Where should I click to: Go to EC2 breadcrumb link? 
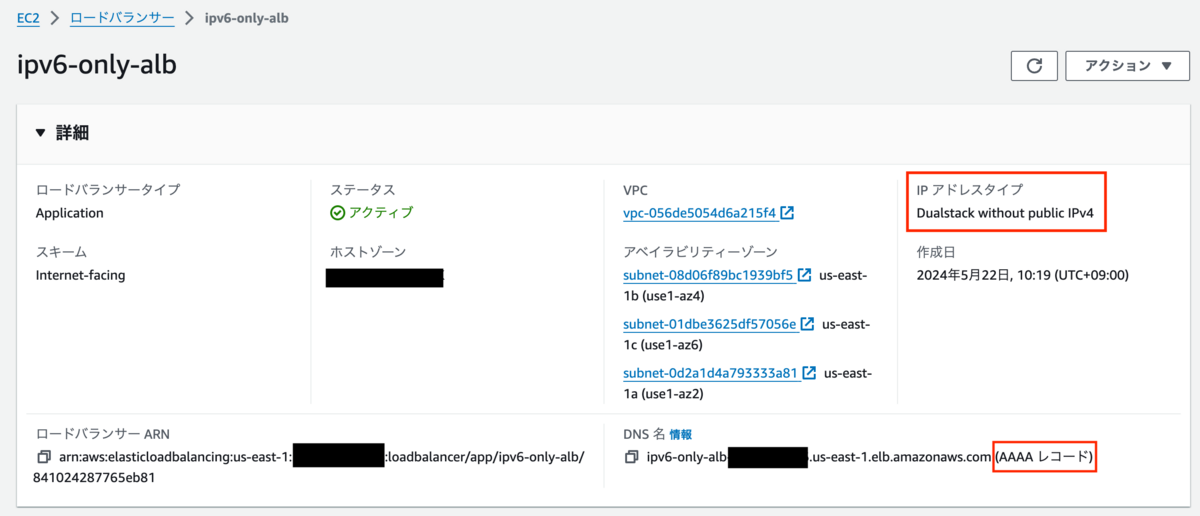[29, 18]
